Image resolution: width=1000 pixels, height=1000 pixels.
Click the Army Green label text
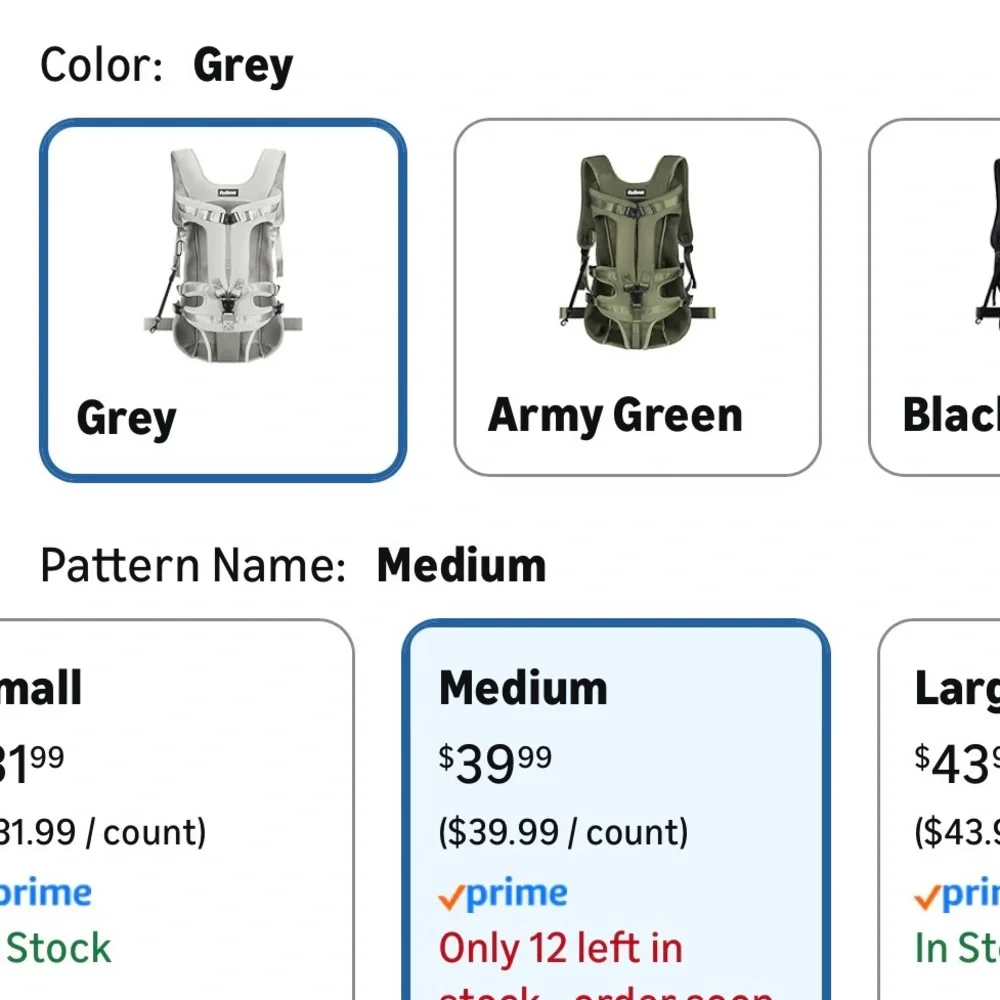615,415
